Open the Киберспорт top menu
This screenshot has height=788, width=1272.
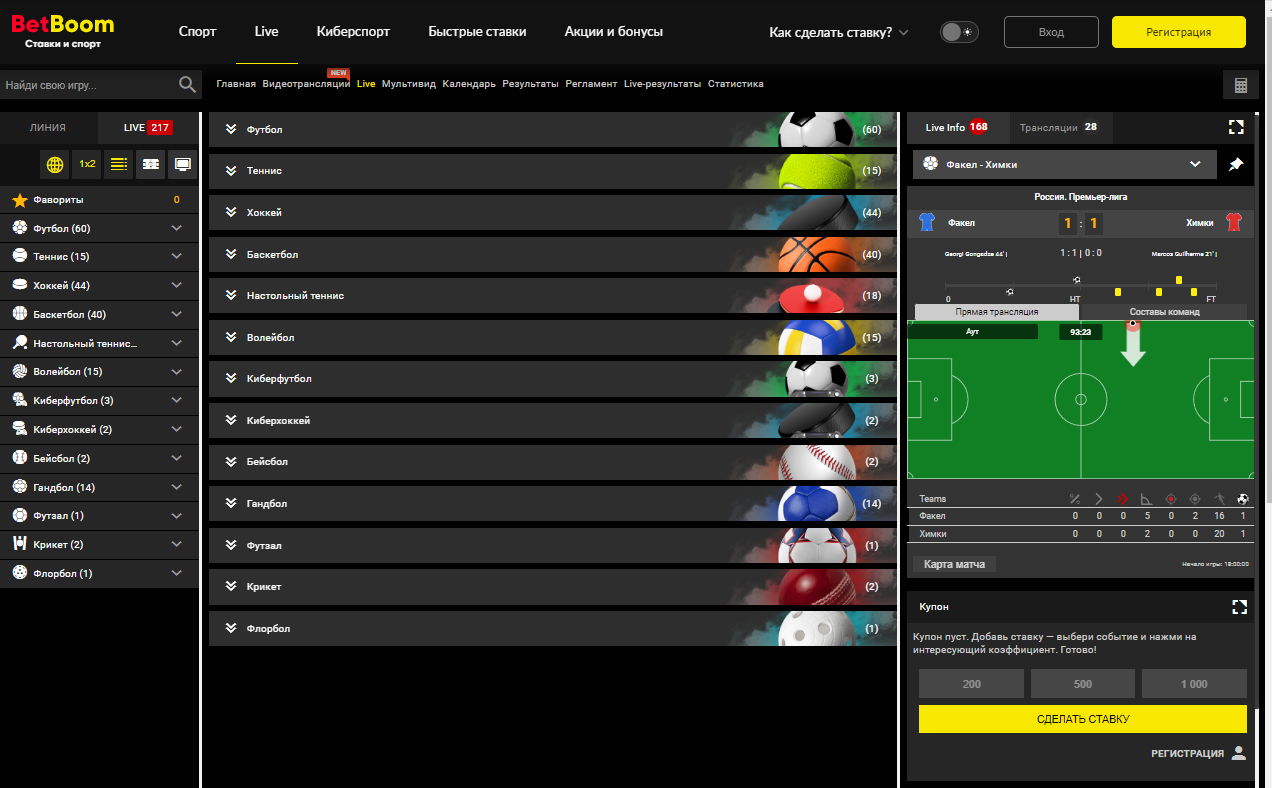pyautogui.click(x=353, y=32)
